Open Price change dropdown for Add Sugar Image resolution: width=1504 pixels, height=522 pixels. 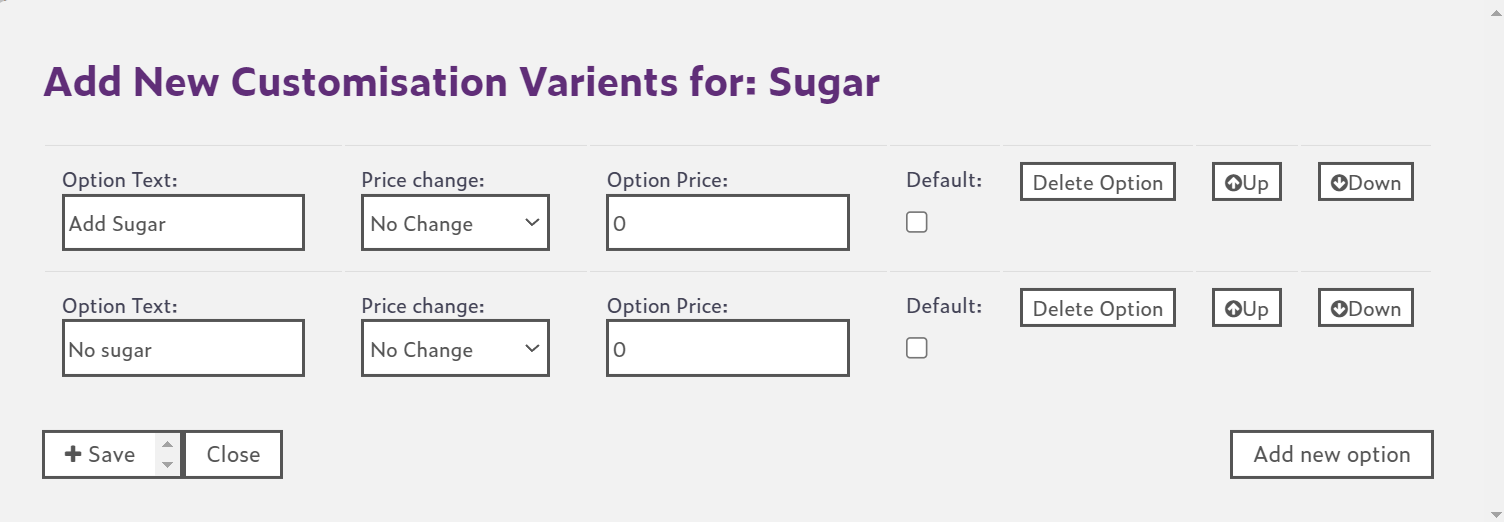click(x=455, y=223)
